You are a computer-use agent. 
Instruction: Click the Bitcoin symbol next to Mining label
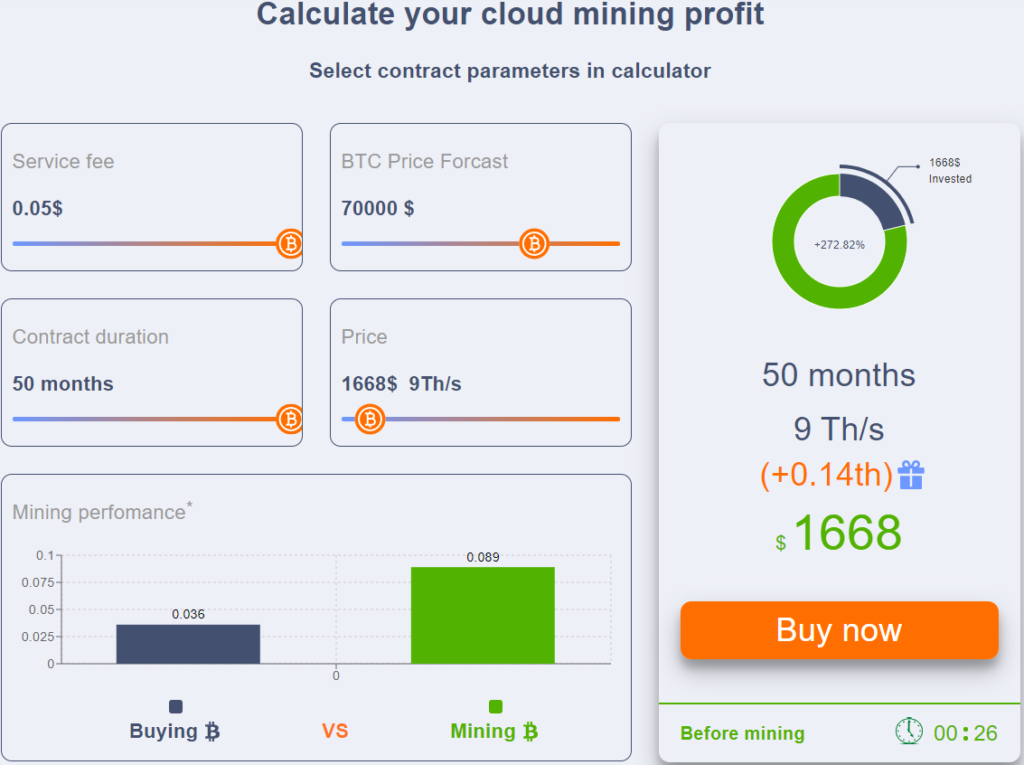529,731
